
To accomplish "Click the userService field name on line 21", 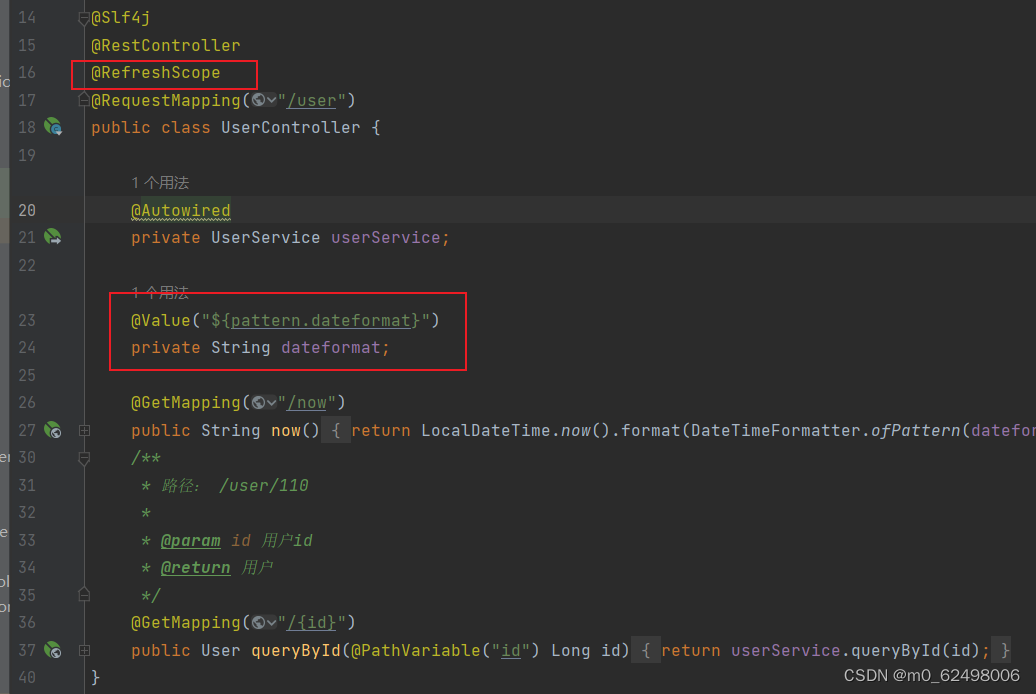I will (385, 237).
